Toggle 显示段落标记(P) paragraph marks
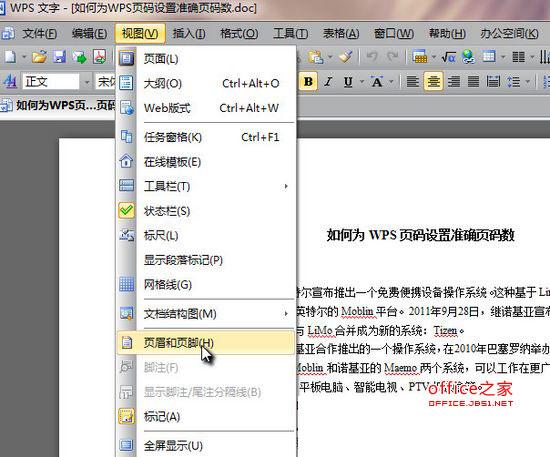Viewport: 550px width, 457px height. click(207, 260)
